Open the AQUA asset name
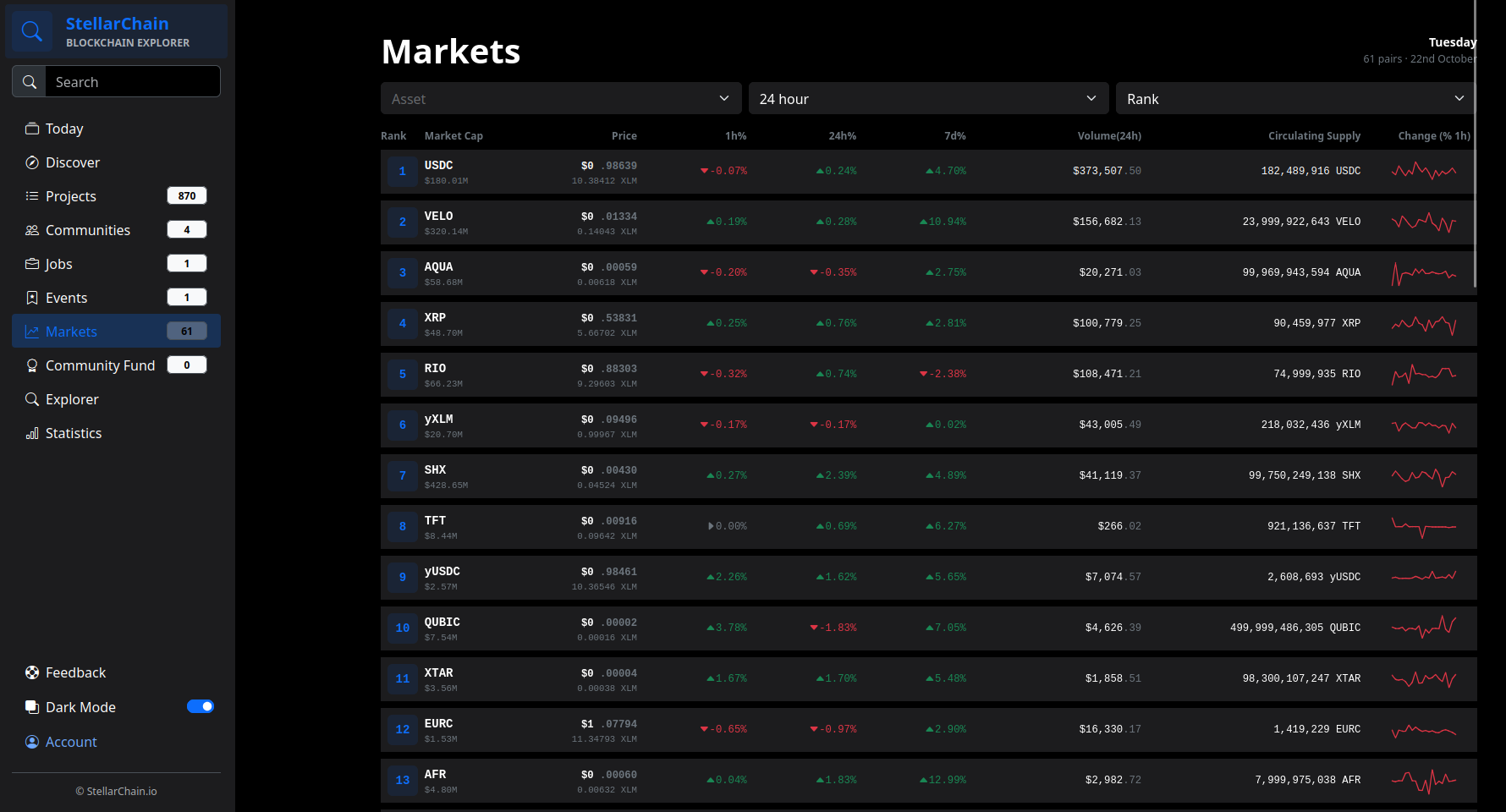1506x812 pixels. point(438,266)
